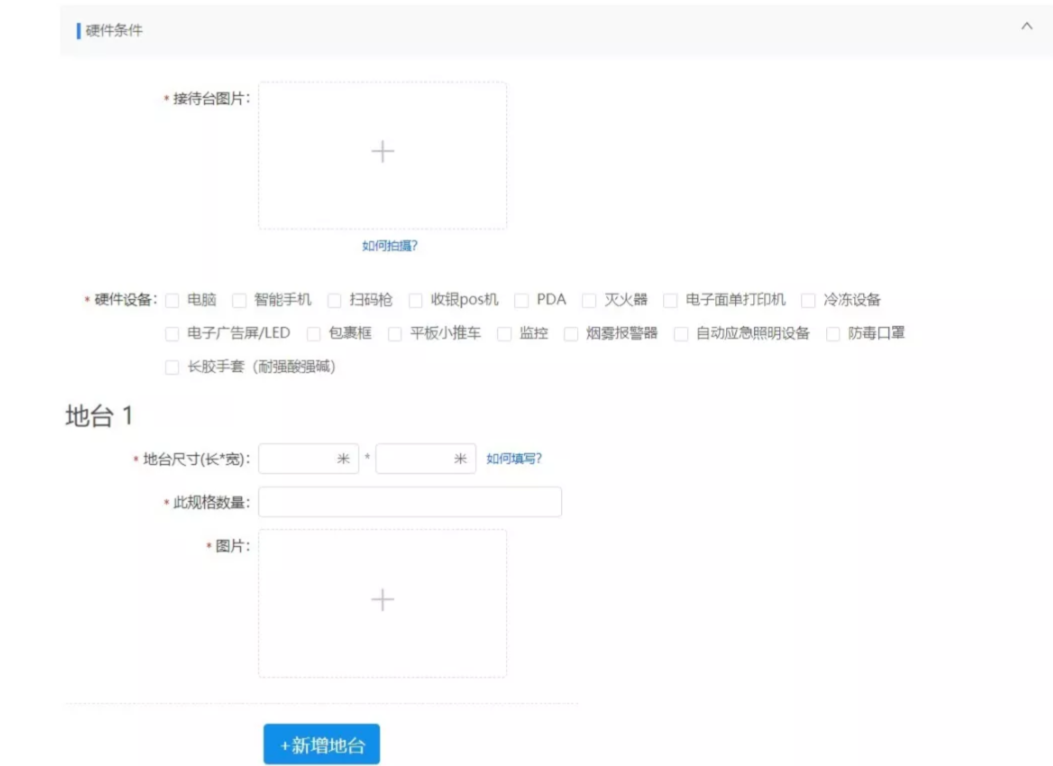1053x766 pixels.
Task: Enable the 智能手机 option
Action: (239, 300)
